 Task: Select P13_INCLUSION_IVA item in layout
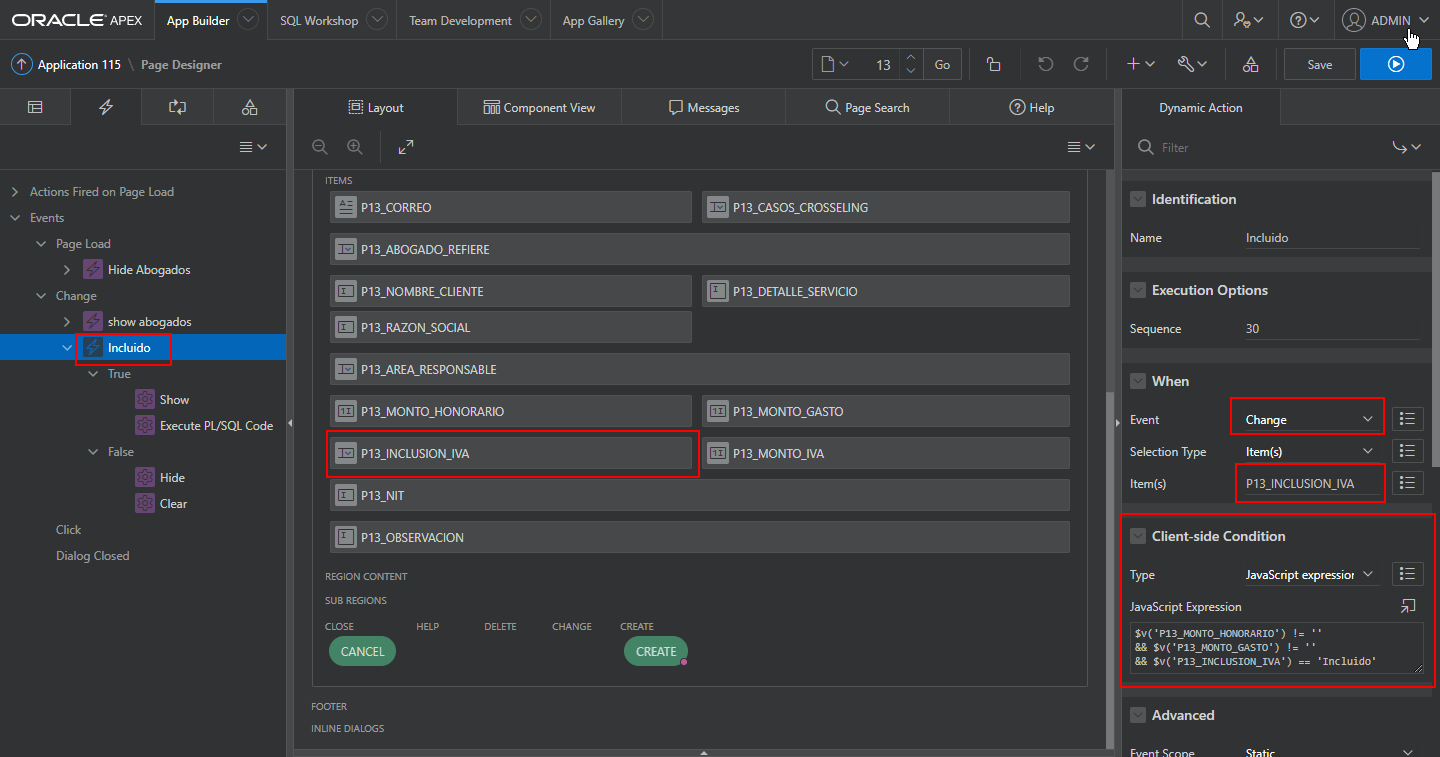[511, 453]
